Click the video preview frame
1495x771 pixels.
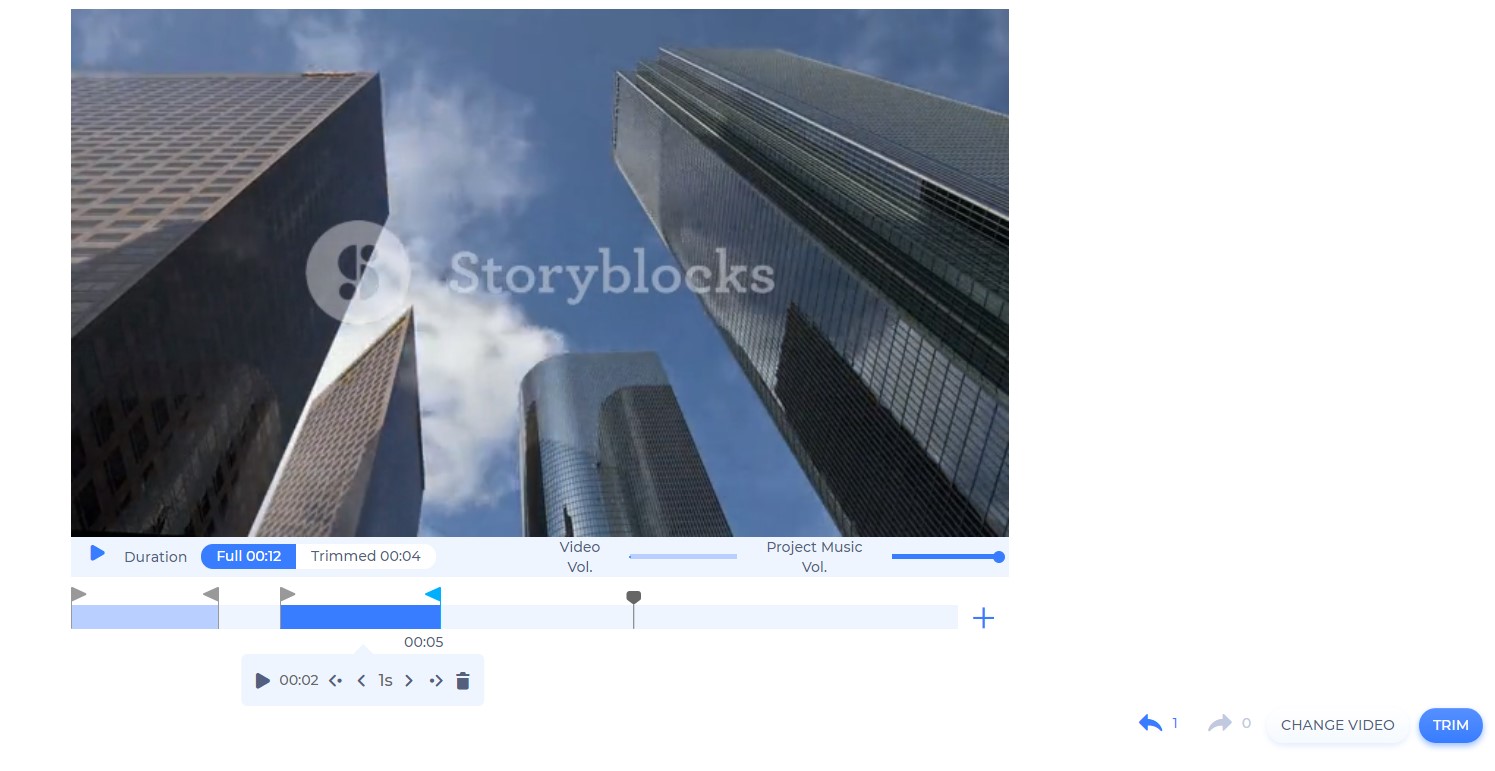pyautogui.click(x=540, y=273)
